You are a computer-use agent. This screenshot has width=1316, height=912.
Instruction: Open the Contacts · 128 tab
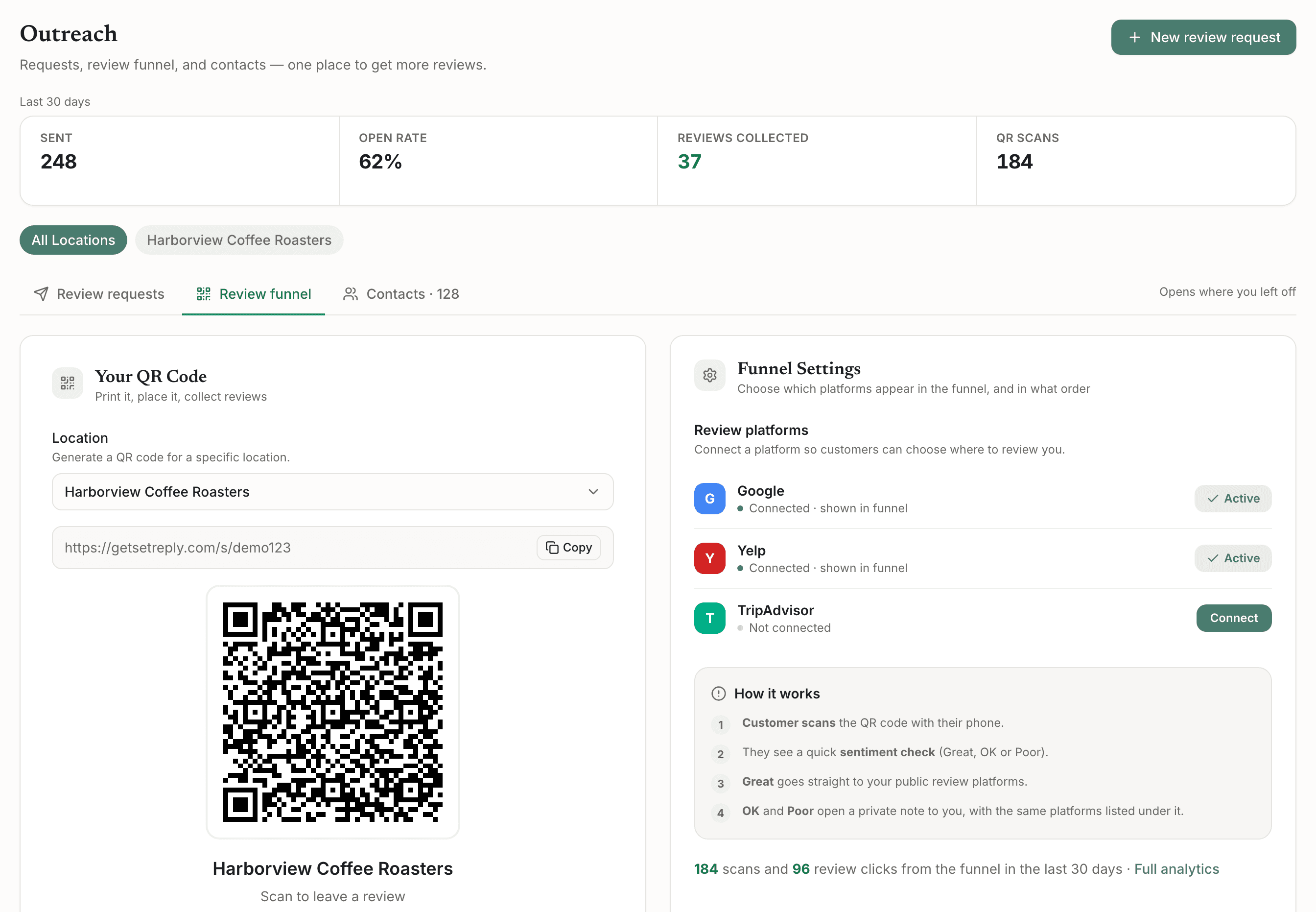click(x=401, y=294)
